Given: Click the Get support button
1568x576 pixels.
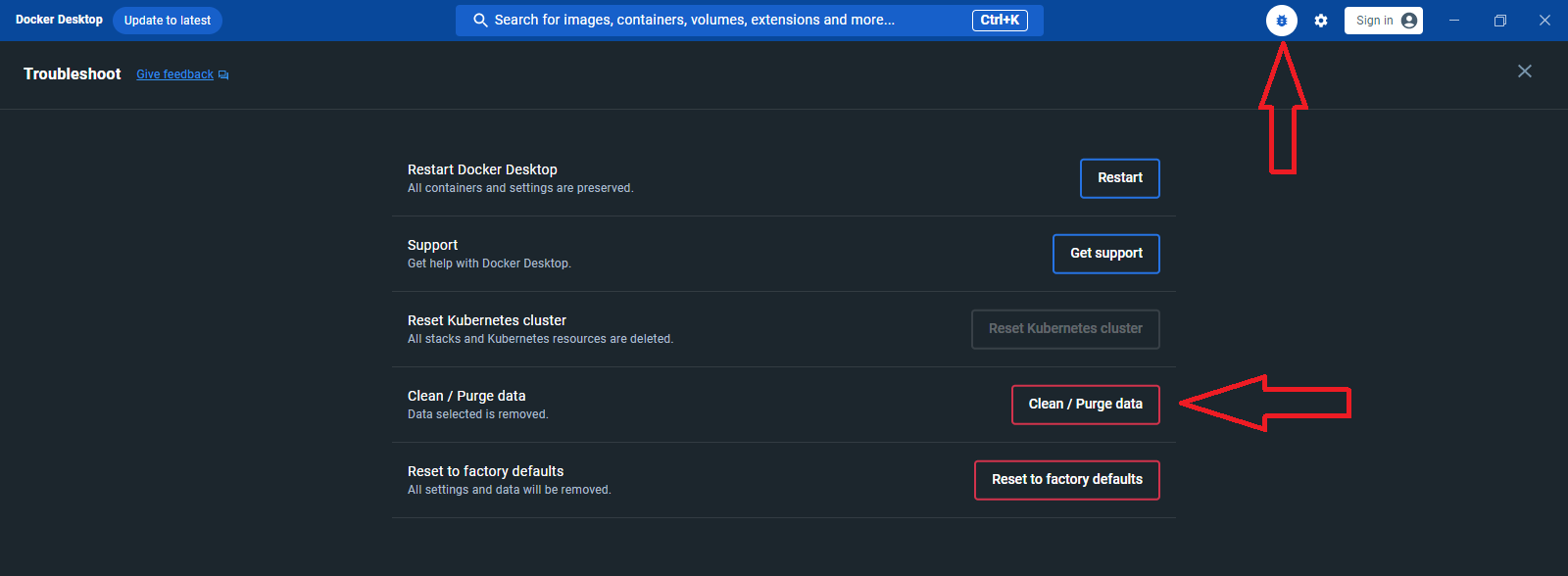Looking at the screenshot, I should (1106, 254).
